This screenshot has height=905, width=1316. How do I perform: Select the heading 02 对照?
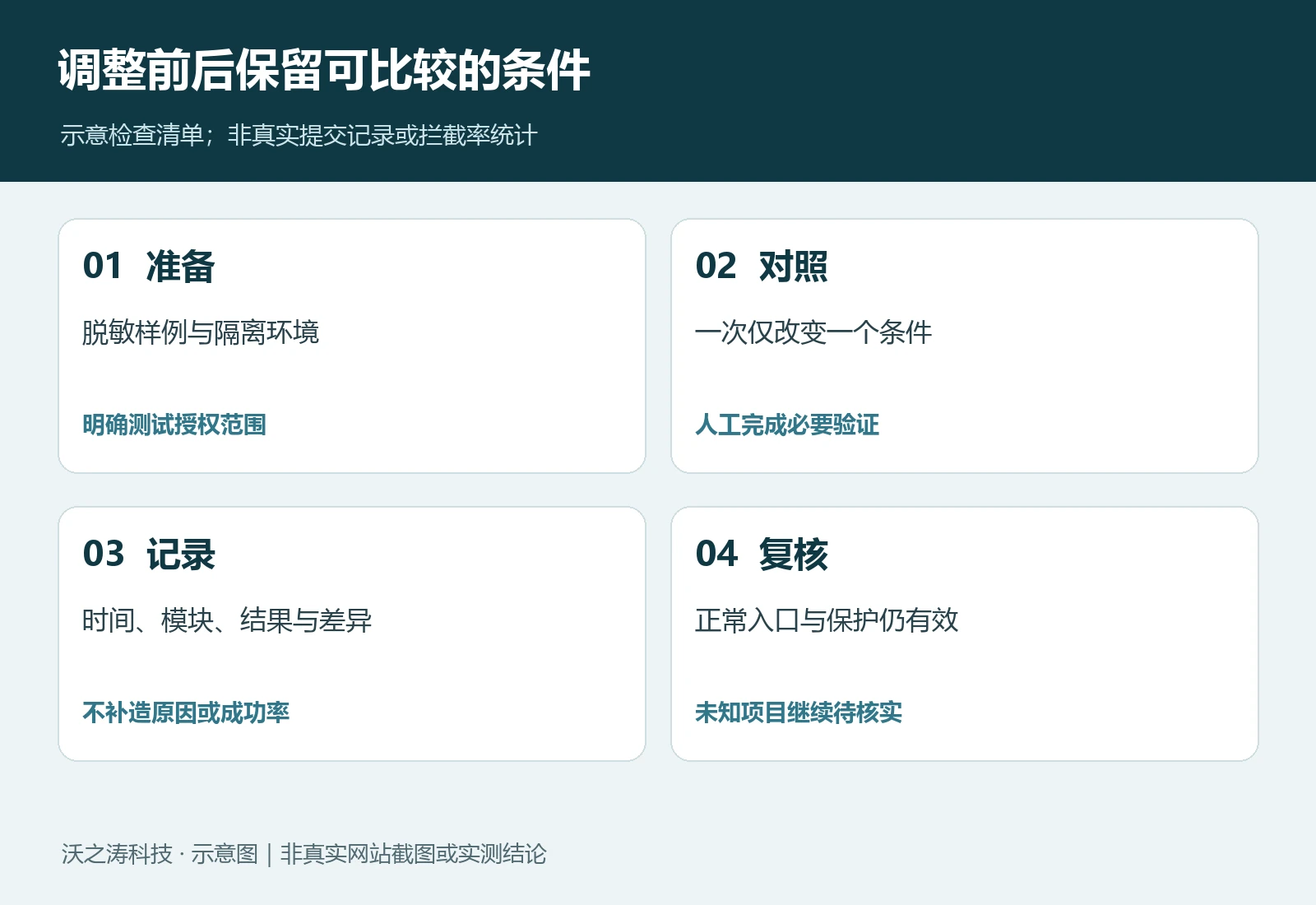[762, 267]
